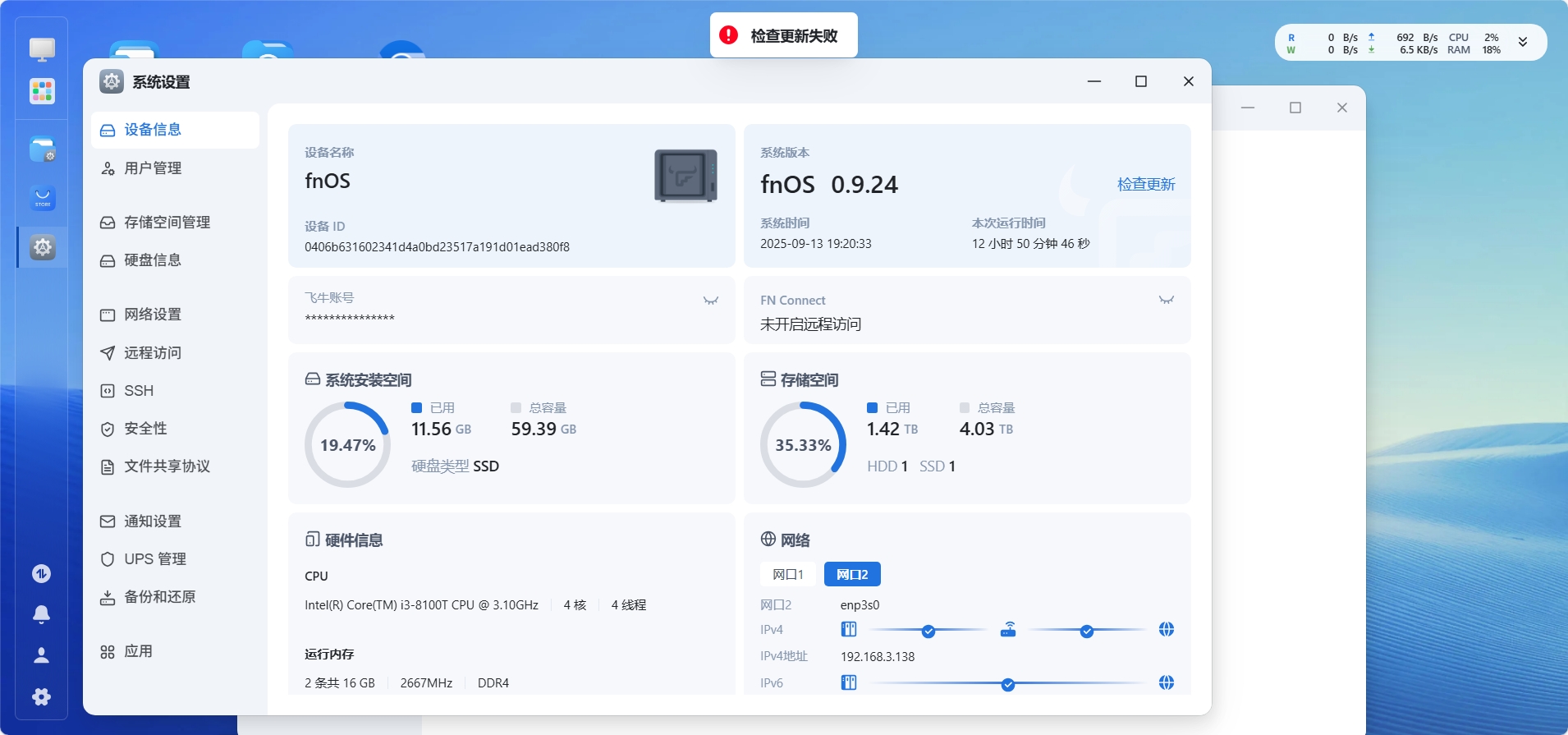Open the app Store dock icon

[42, 198]
